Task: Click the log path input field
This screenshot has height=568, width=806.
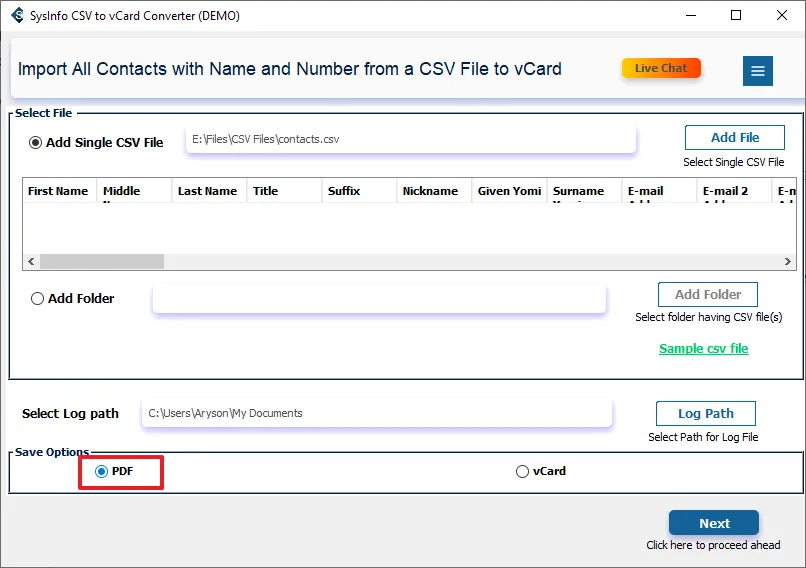Action: (x=377, y=413)
